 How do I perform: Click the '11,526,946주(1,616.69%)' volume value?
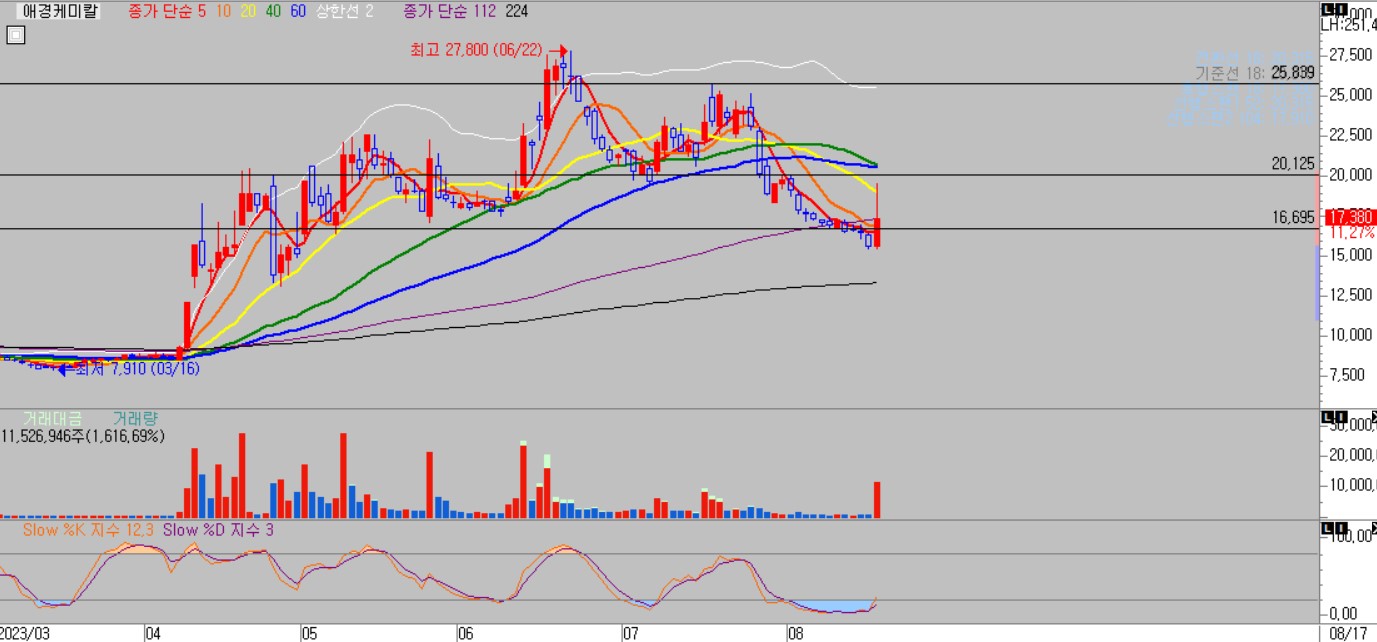point(83,436)
